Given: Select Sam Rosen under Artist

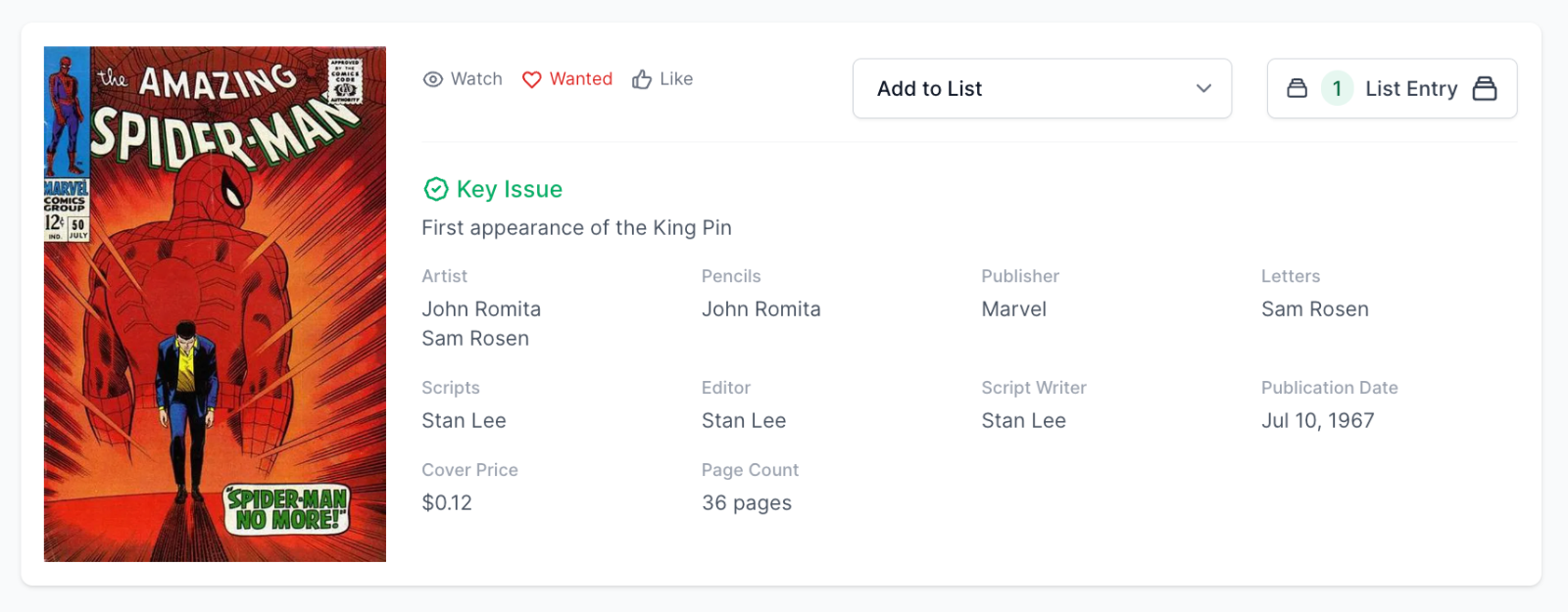Looking at the screenshot, I should coord(475,339).
